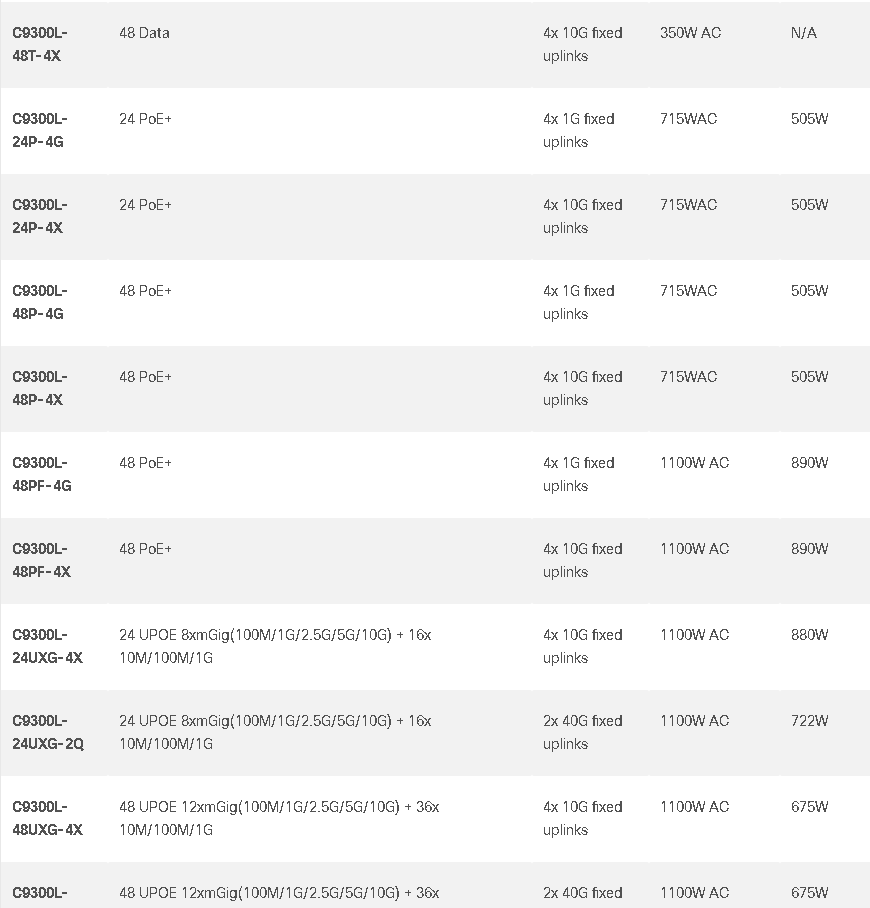The width and height of the screenshot is (870, 908).
Task: Select the C9300L-48PF-4X model name
Action: [42, 561]
